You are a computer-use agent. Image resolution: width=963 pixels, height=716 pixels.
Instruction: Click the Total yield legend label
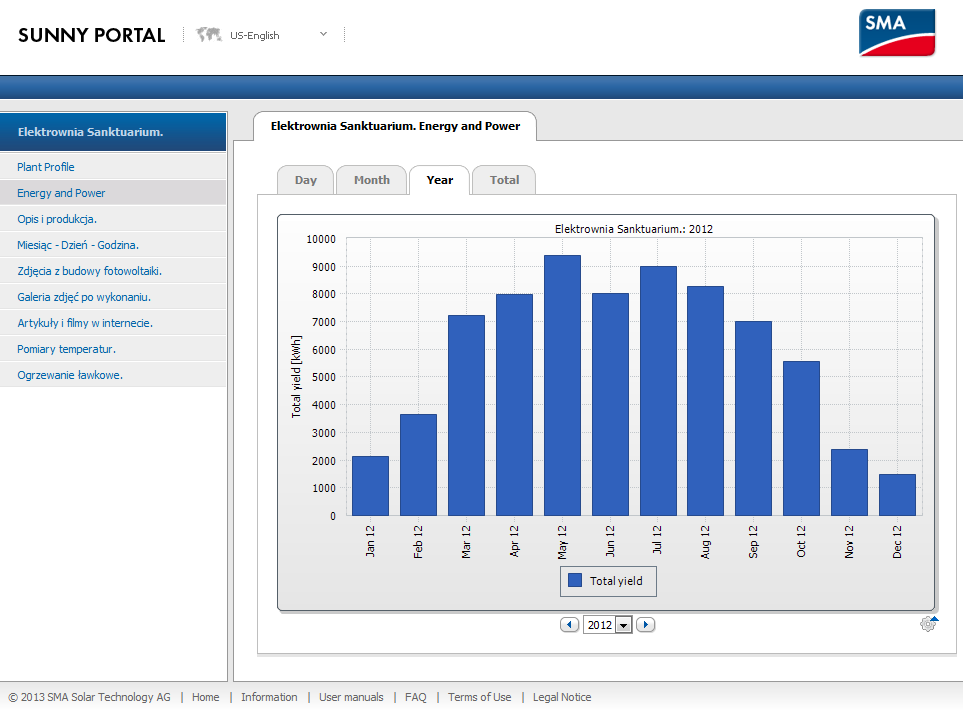click(616, 581)
